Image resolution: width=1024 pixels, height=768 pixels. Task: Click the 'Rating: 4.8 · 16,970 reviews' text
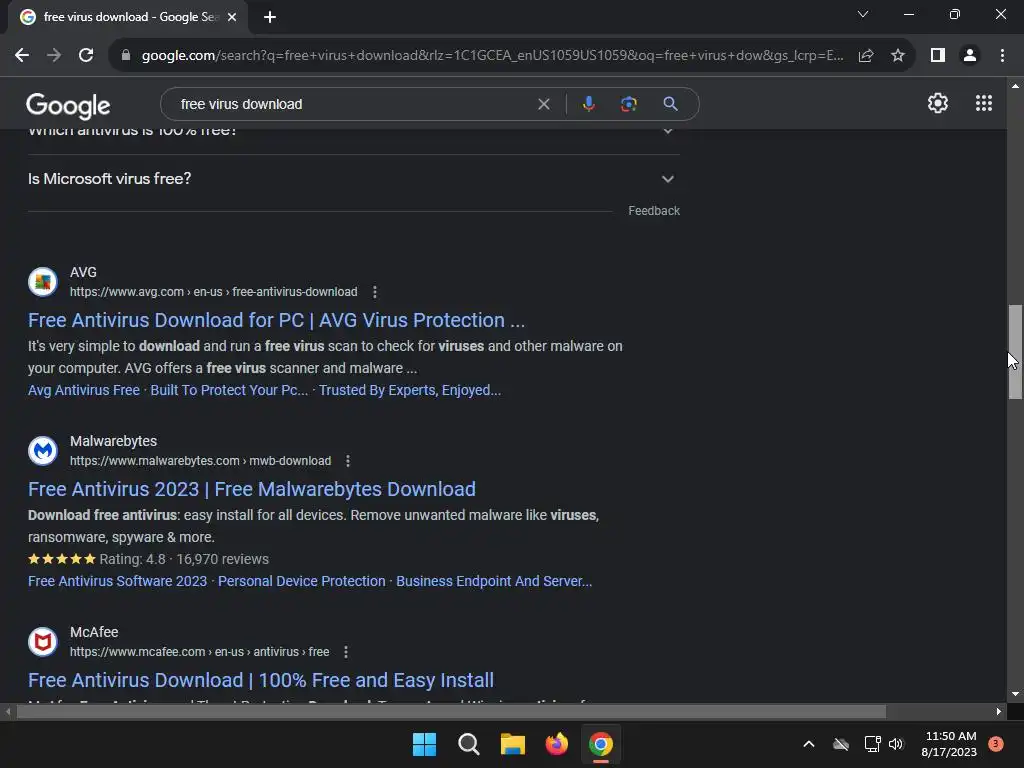pyautogui.click(x=184, y=559)
